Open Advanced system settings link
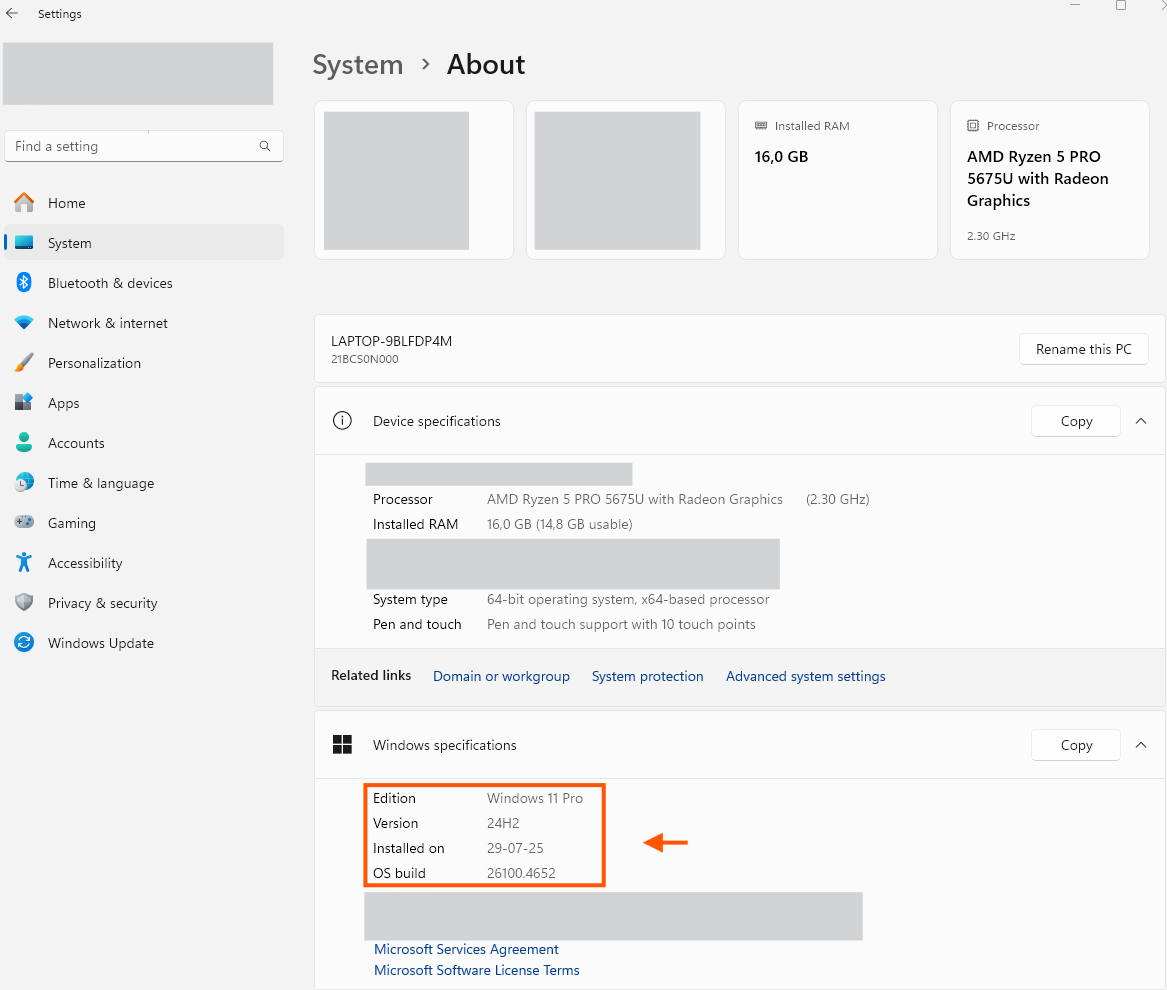 tap(805, 676)
